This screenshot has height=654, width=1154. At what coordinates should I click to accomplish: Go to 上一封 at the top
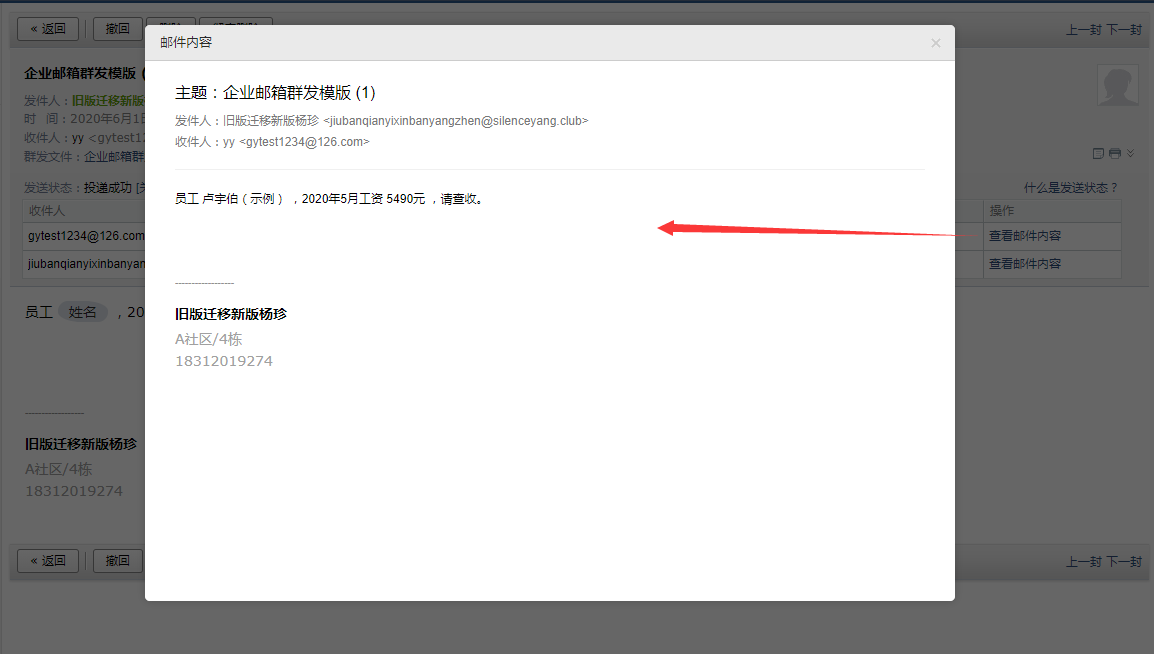coord(1084,29)
